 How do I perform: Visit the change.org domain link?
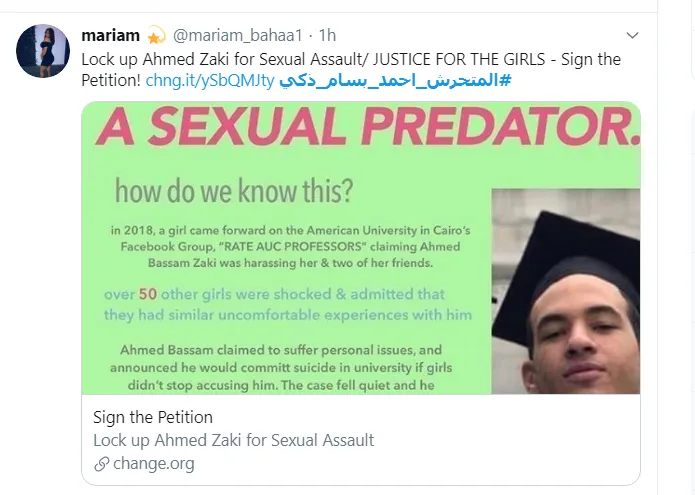point(154,464)
